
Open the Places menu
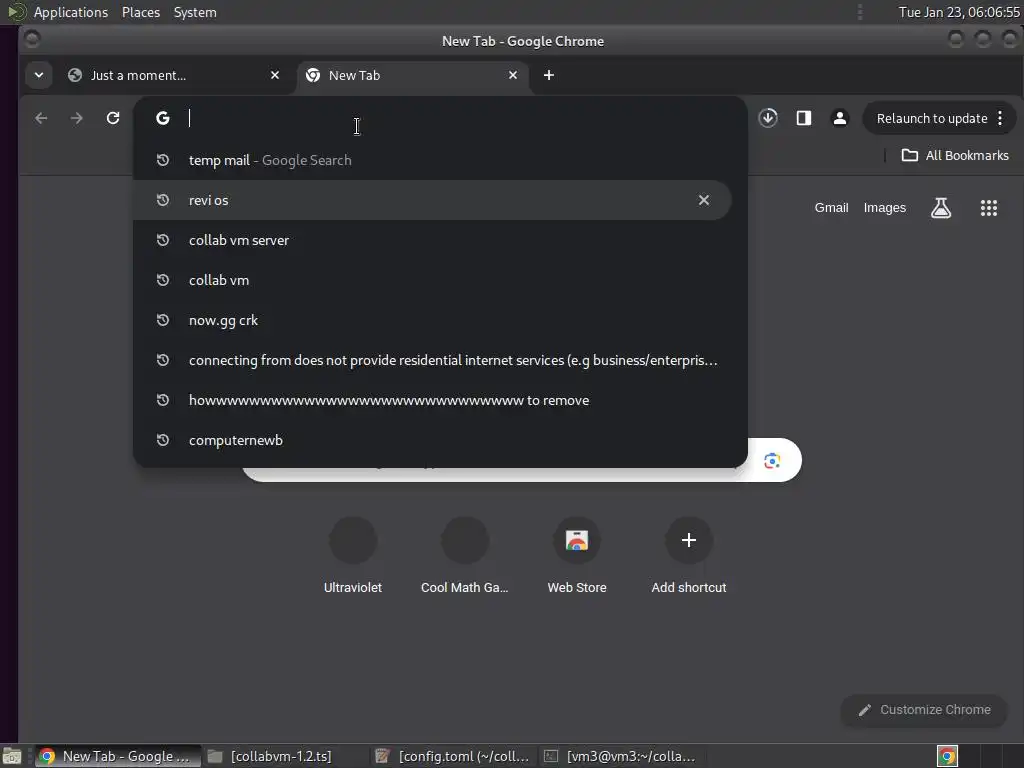point(141,12)
